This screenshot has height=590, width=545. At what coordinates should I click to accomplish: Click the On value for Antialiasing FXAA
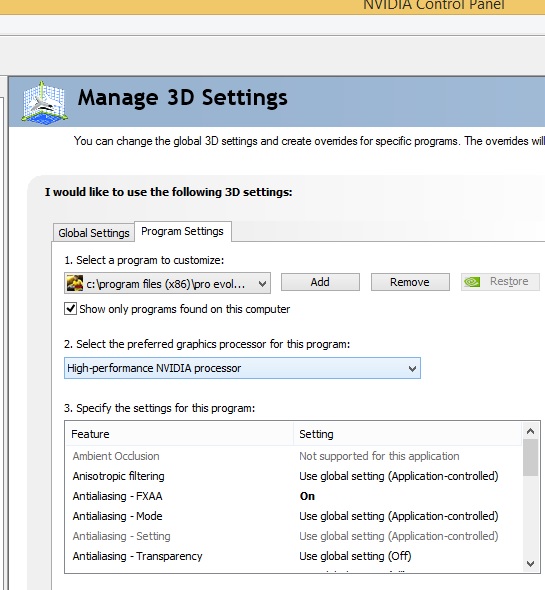(x=307, y=496)
